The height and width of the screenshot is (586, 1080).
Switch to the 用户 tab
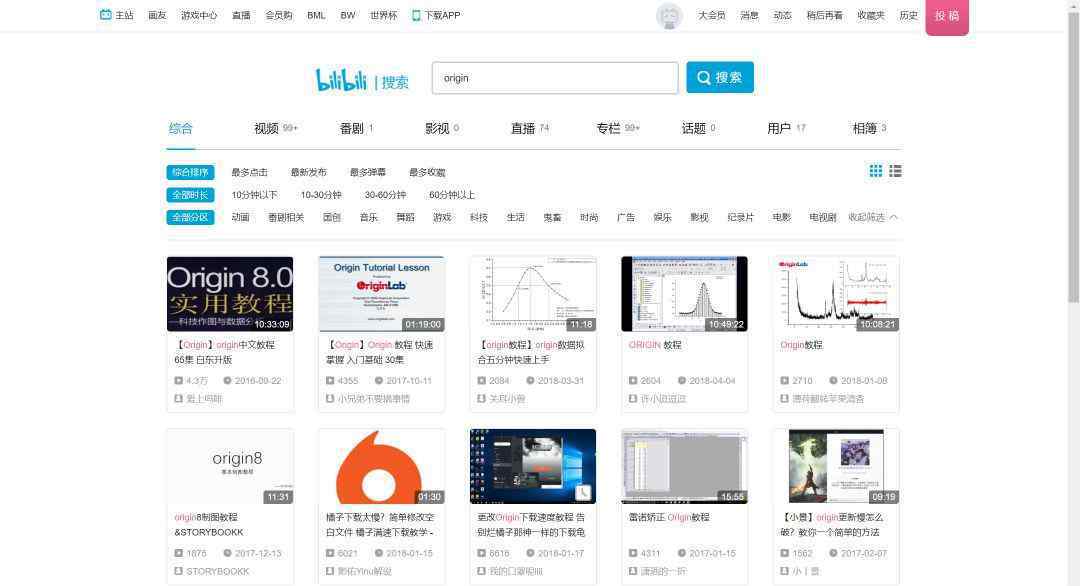point(785,128)
